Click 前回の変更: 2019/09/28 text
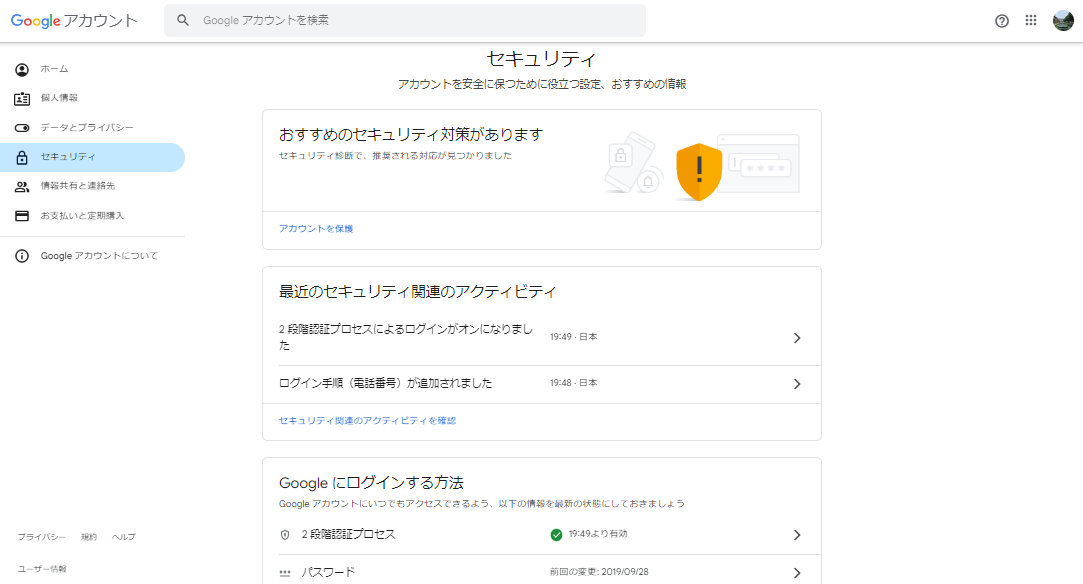Image resolution: width=1083 pixels, height=584 pixels. [x=599, y=572]
